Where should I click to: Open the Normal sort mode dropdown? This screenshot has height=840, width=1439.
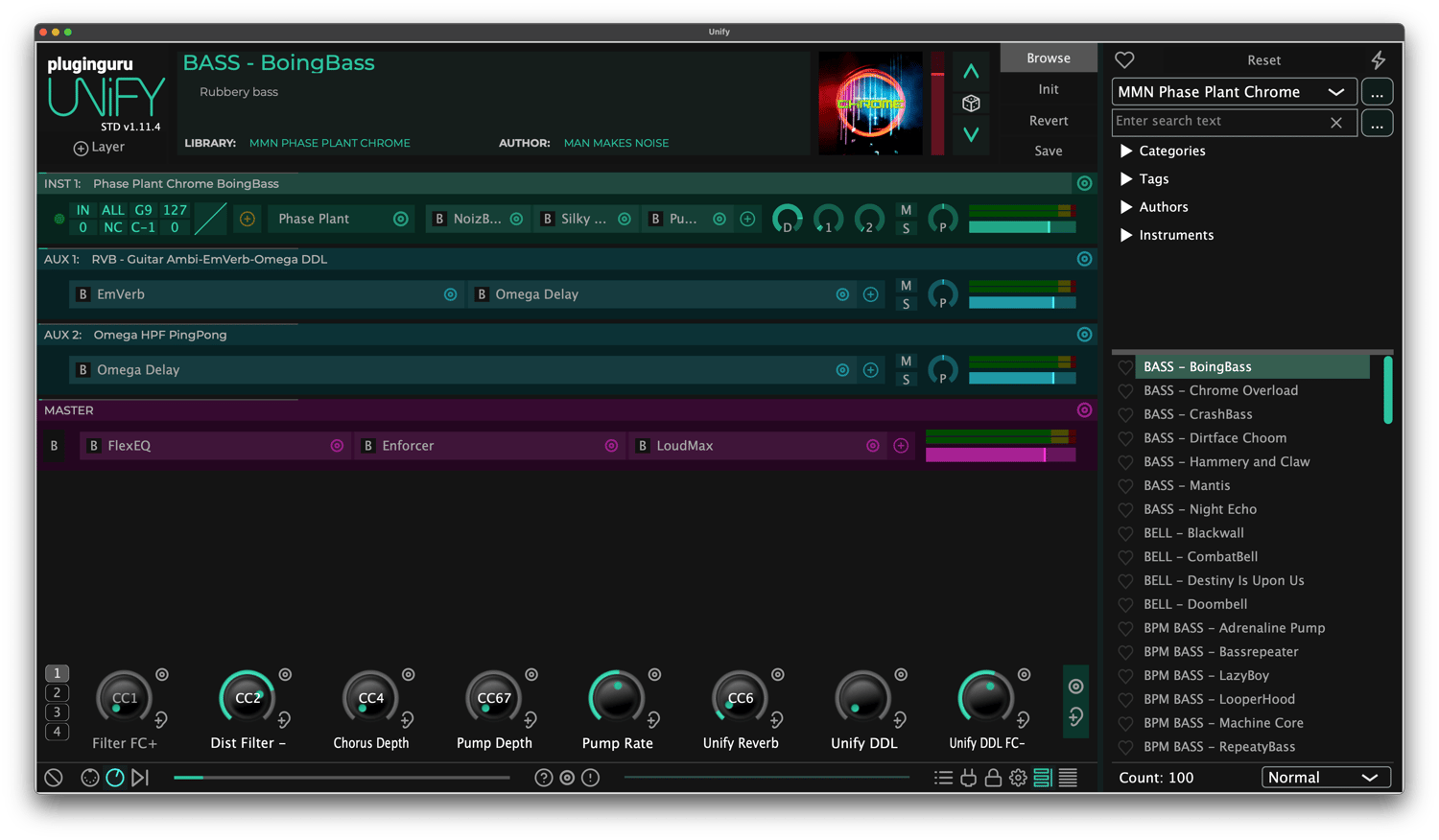1325,778
